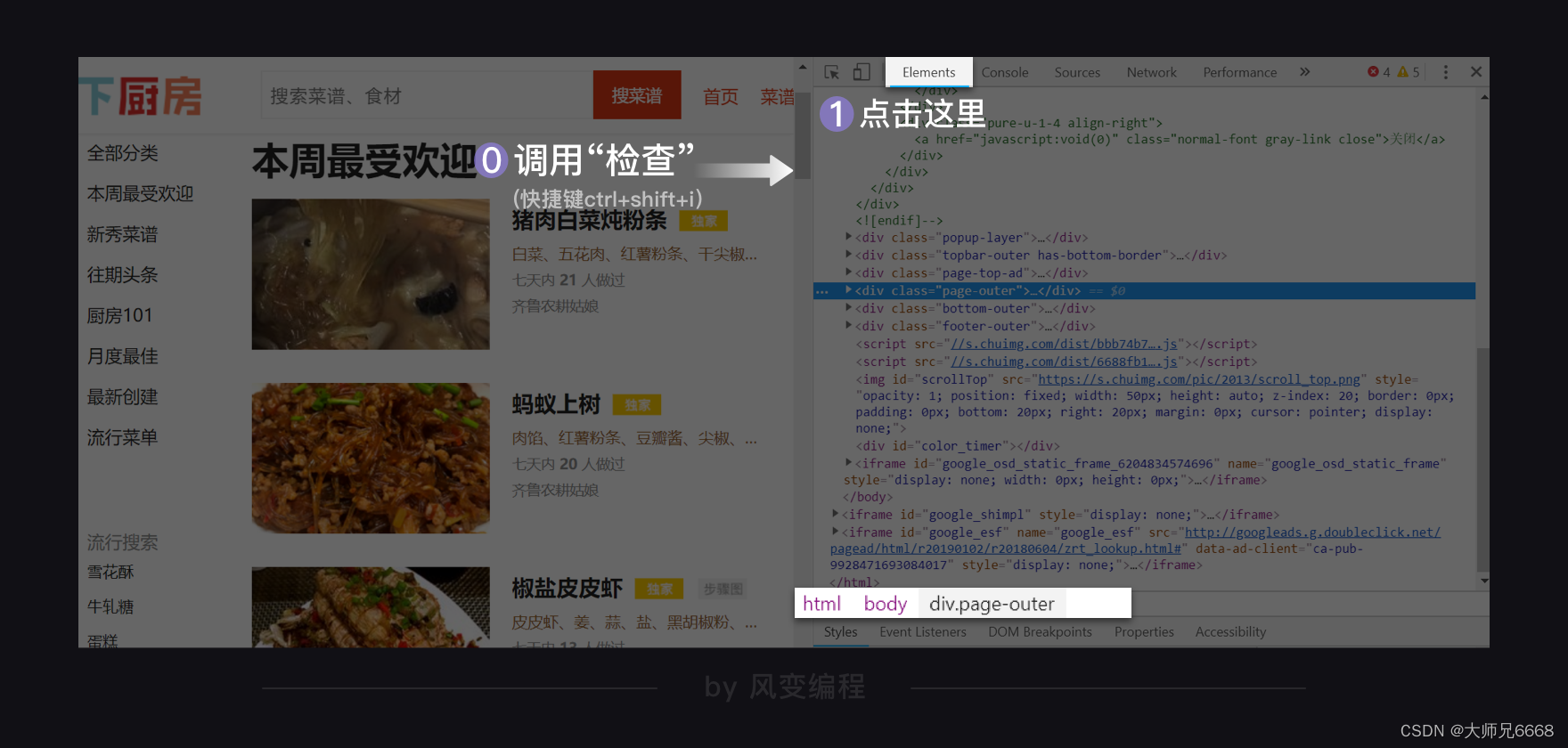The width and height of the screenshot is (1568, 748).
Task: Expand the div topbar-outer node
Action: coord(848,255)
